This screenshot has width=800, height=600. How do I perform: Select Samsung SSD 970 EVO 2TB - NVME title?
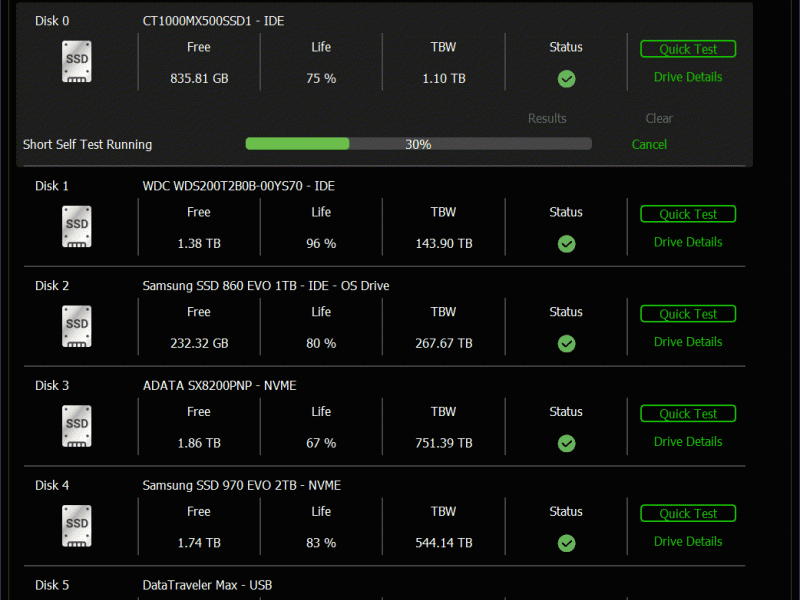[x=241, y=485]
